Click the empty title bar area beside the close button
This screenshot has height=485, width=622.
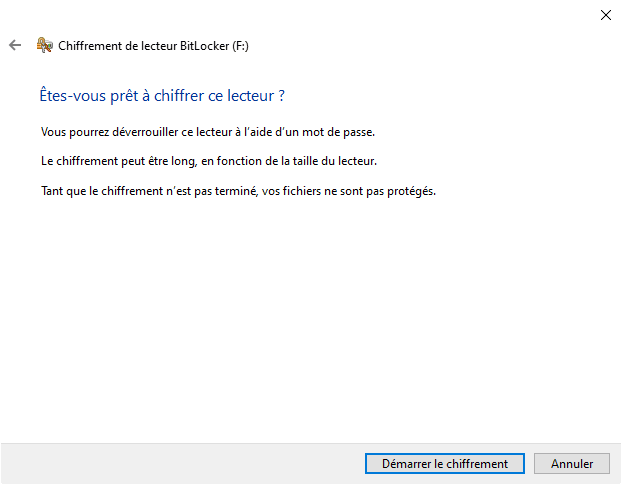click(x=400, y=14)
